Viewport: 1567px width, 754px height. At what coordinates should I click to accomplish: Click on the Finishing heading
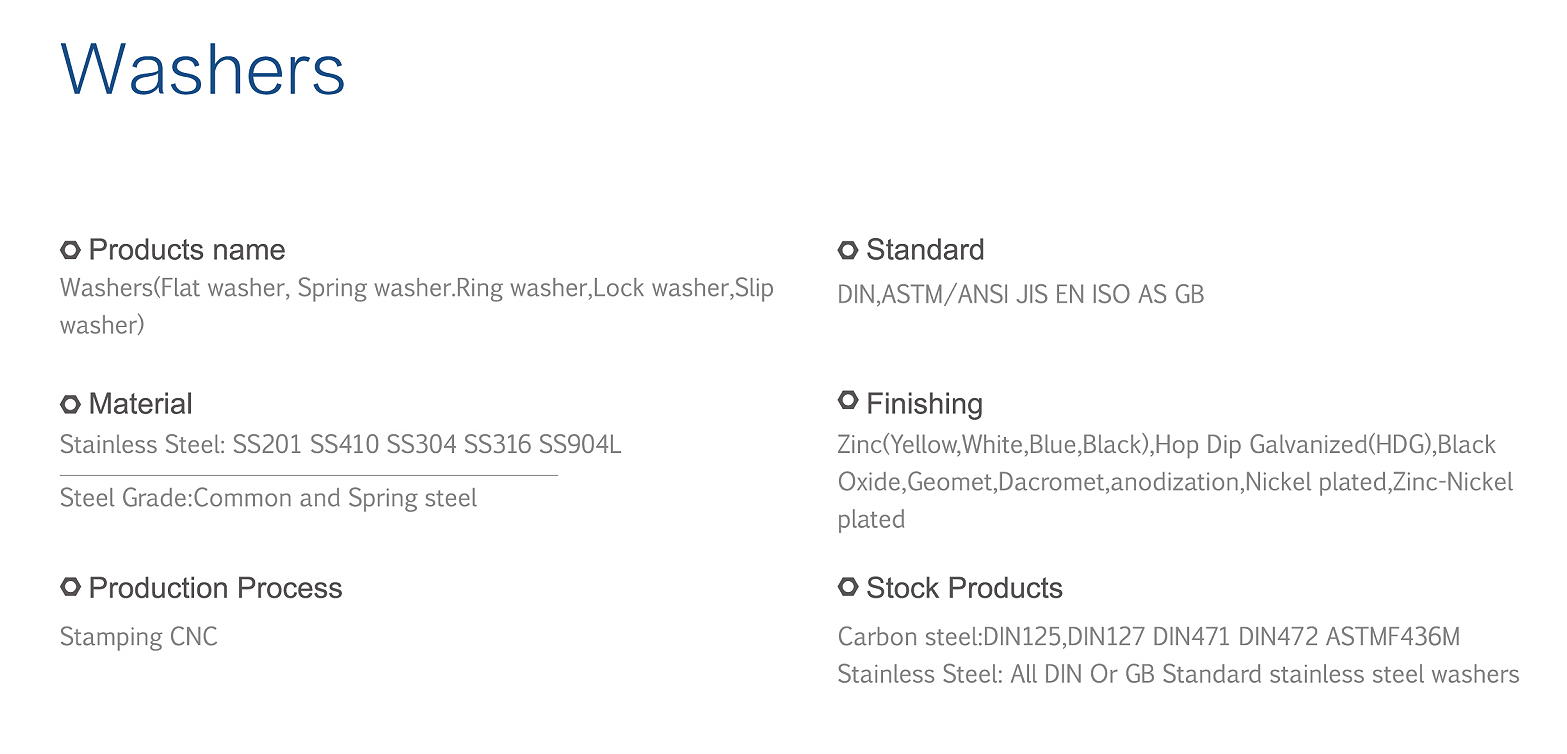tap(924, 404)
